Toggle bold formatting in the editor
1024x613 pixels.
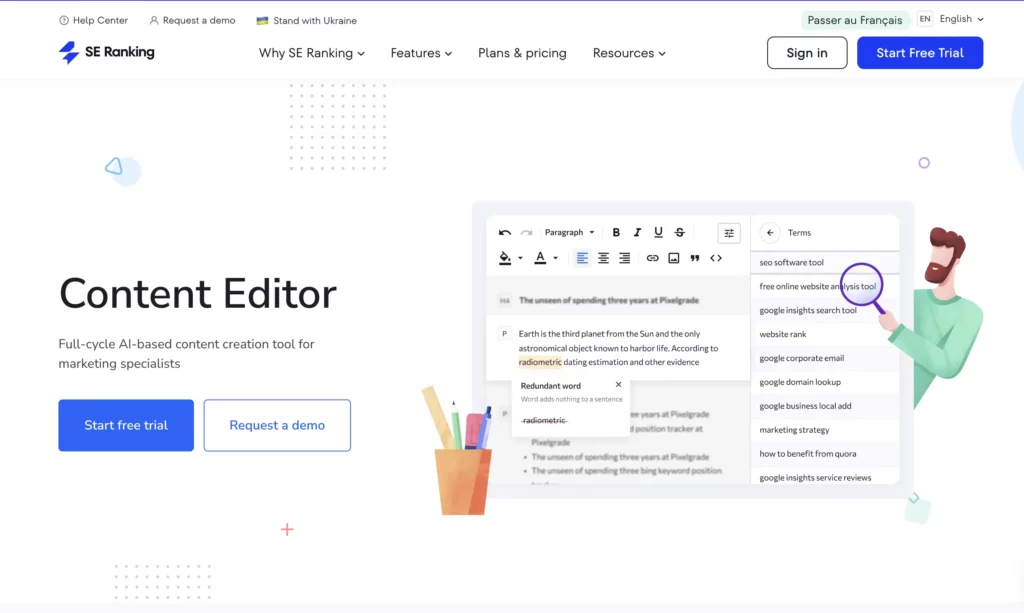(x=616, y=232)
